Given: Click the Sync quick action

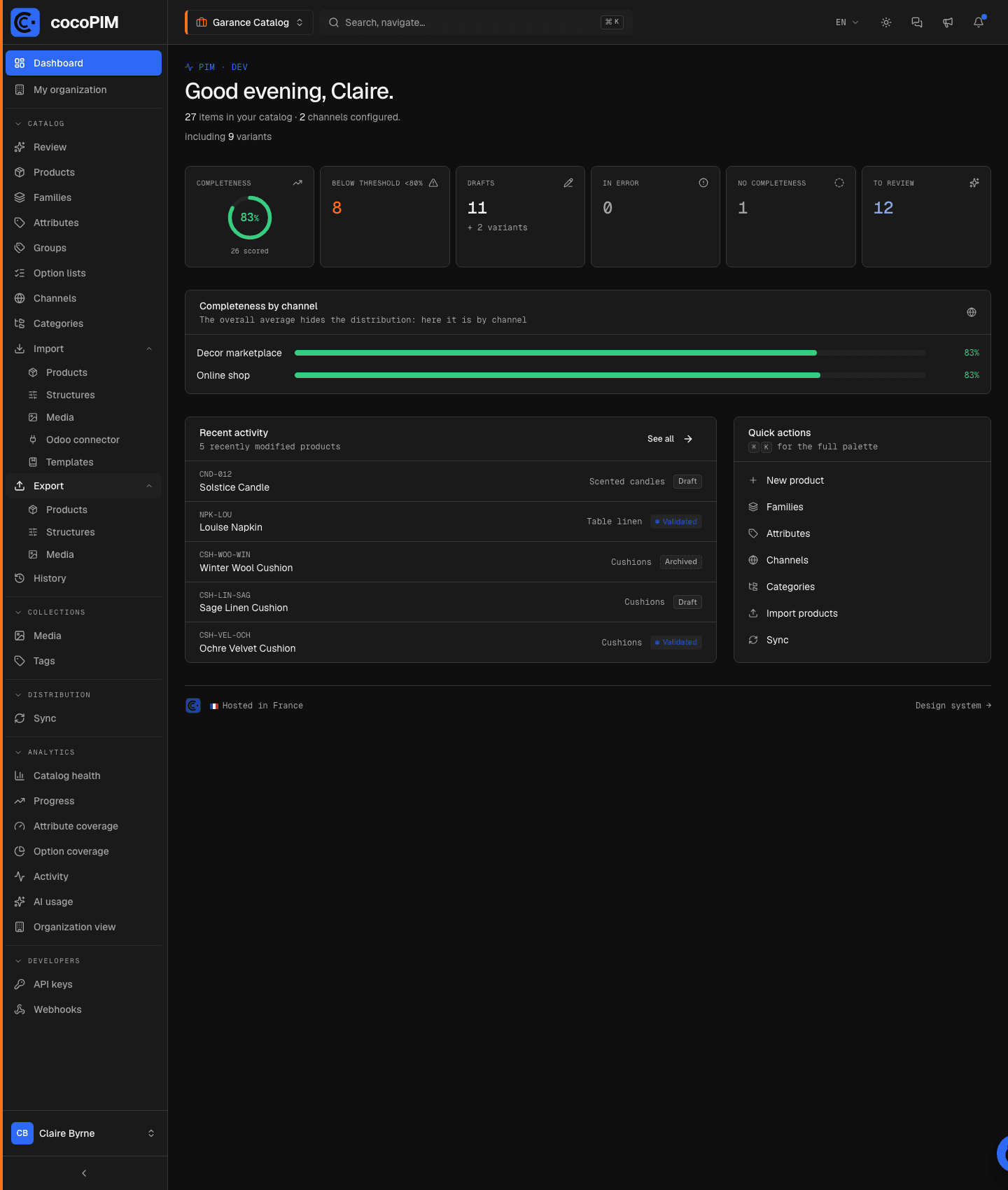Looking at the screenshot, I should [862, 640].
